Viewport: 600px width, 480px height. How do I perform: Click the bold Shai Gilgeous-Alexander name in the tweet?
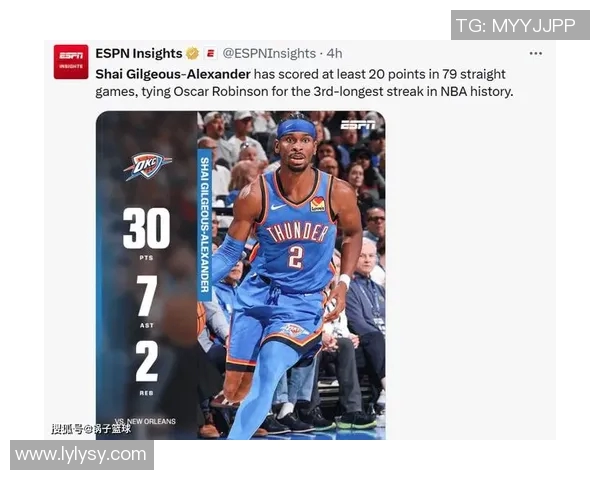[x=173, y=74]
